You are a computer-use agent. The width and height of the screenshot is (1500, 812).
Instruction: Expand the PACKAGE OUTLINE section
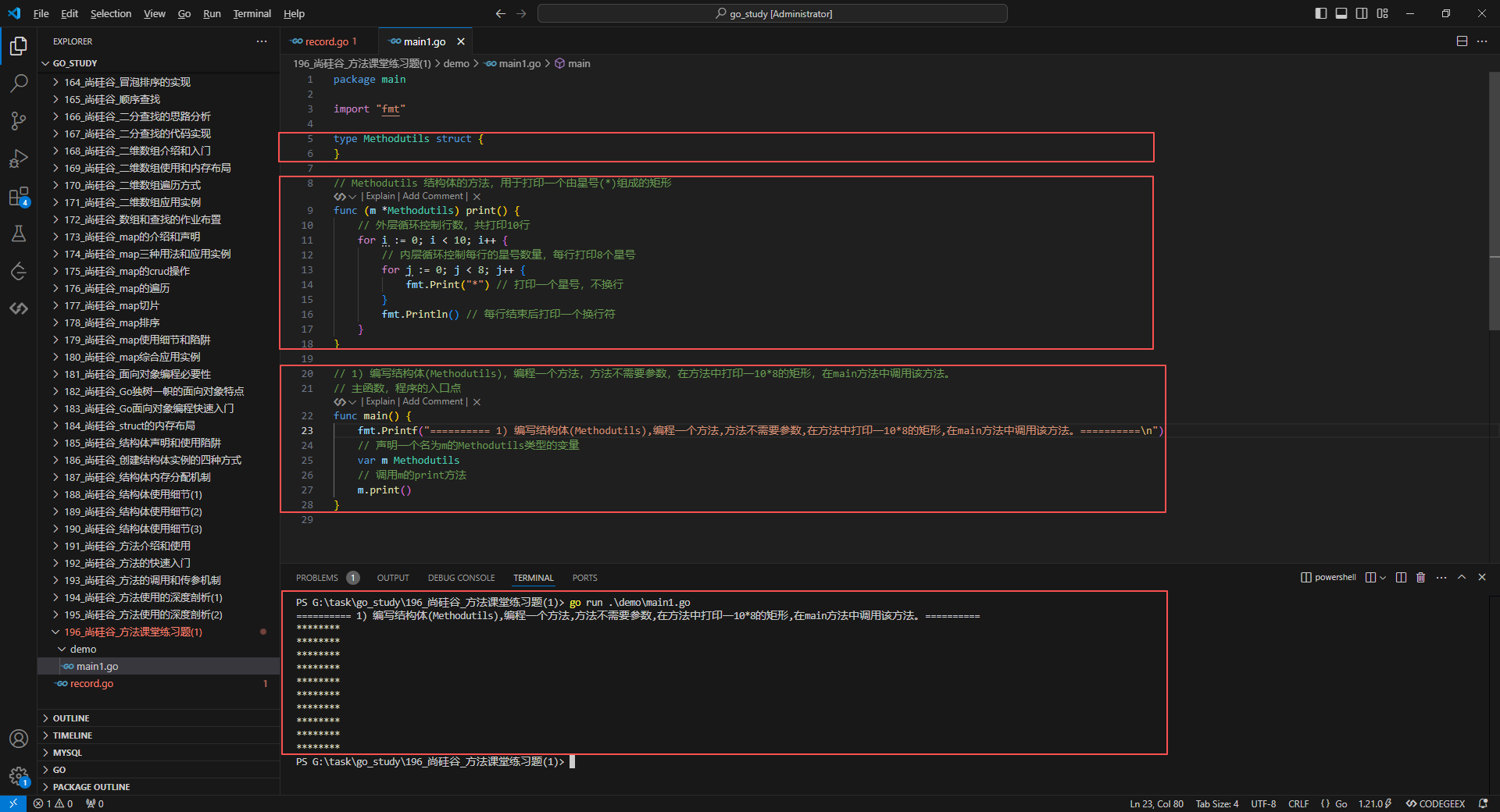(x=159, y=787)
